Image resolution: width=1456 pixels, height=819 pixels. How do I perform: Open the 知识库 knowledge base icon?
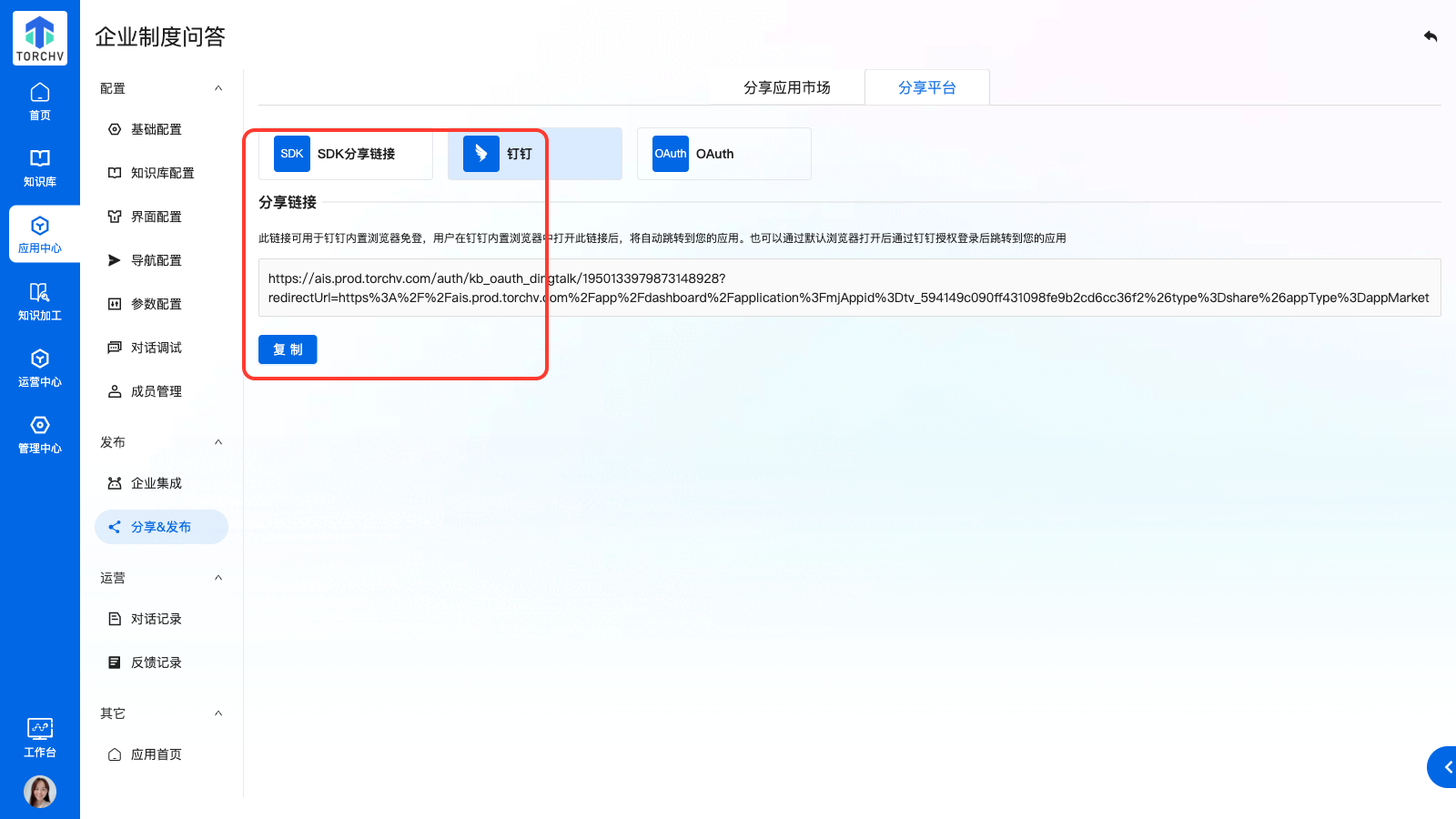click(40, 167)
